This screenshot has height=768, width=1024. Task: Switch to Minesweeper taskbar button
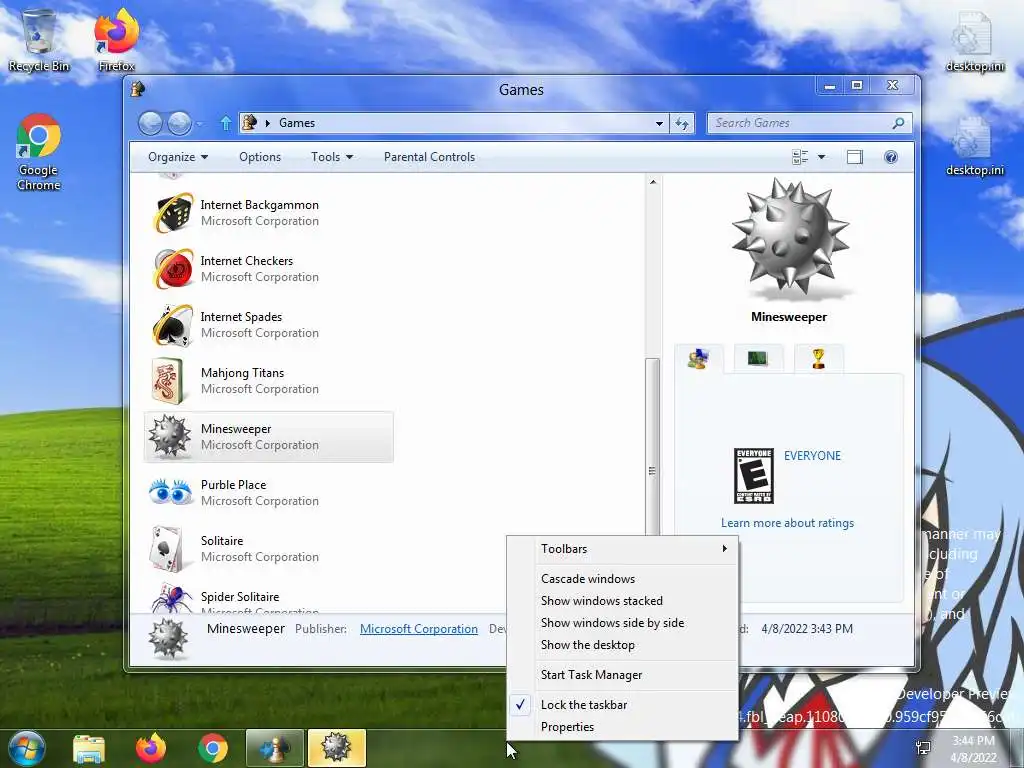pos(336,748)
